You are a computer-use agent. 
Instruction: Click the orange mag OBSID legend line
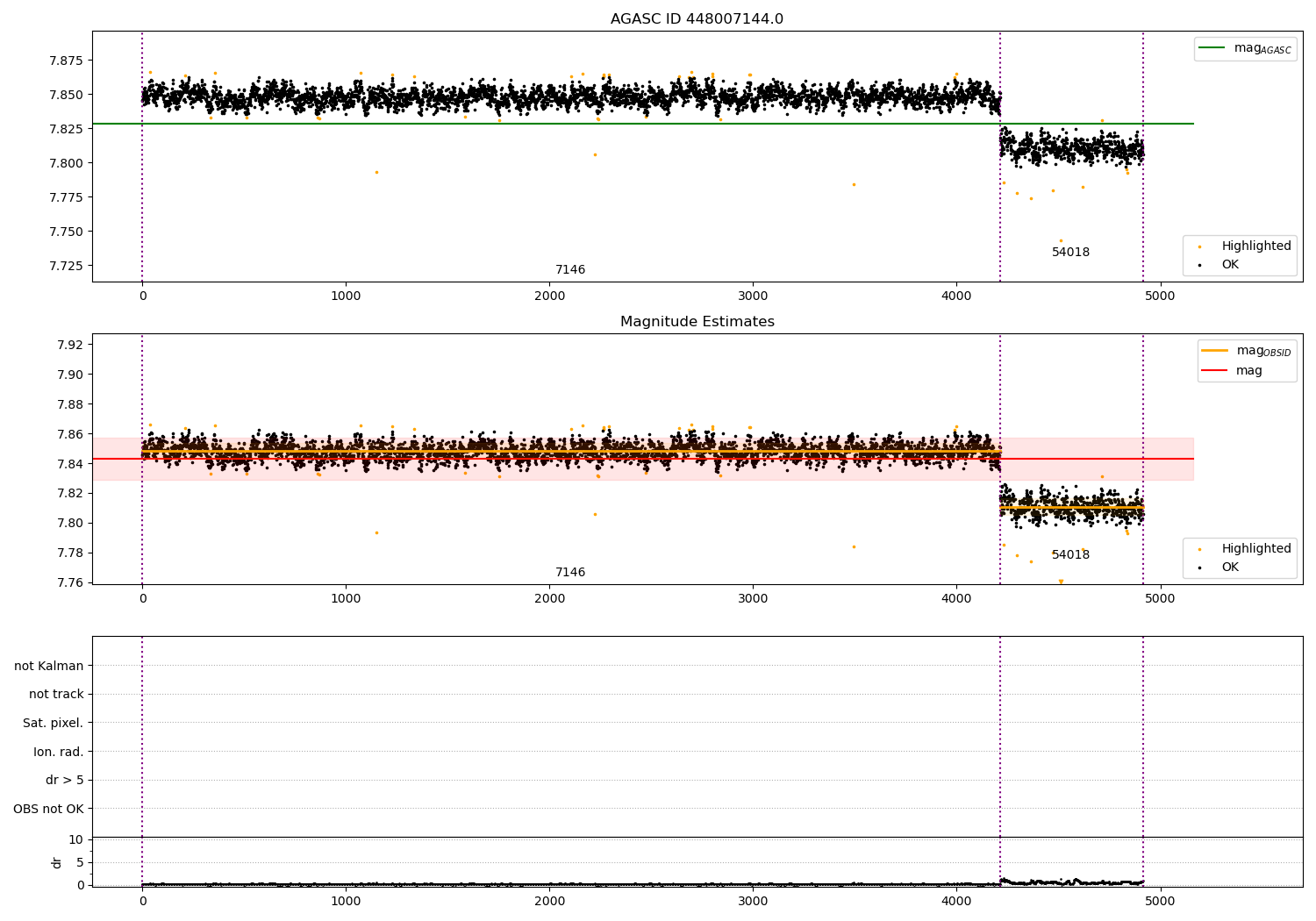(x=1215, y=351)
